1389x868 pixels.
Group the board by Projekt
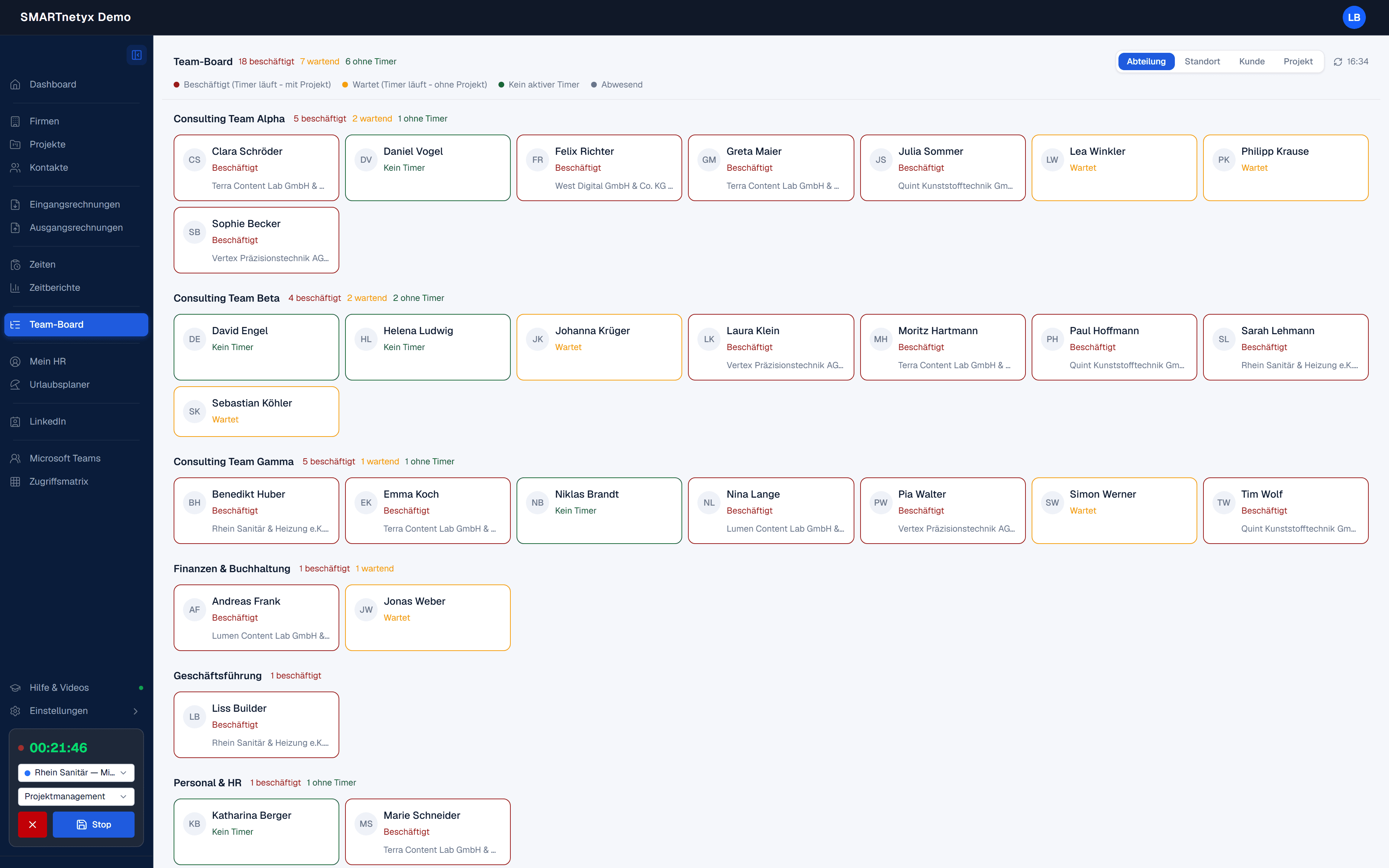pyautogui.click(x=1298, y=61)
